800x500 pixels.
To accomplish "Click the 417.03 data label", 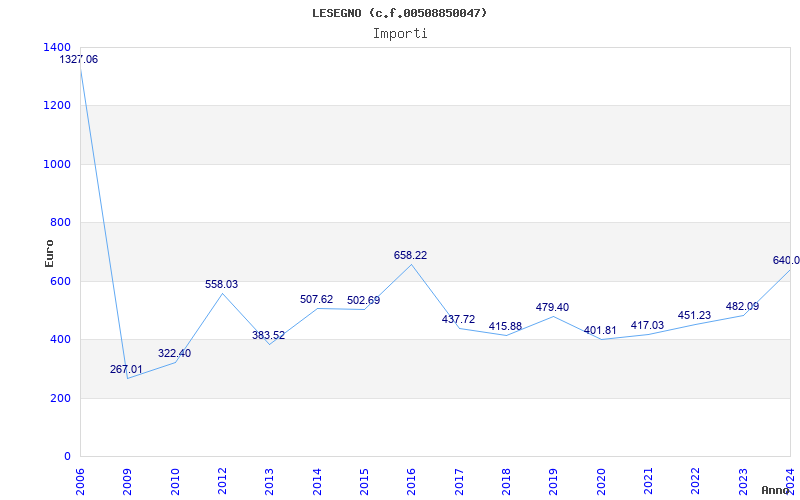I will pos(647,326).
